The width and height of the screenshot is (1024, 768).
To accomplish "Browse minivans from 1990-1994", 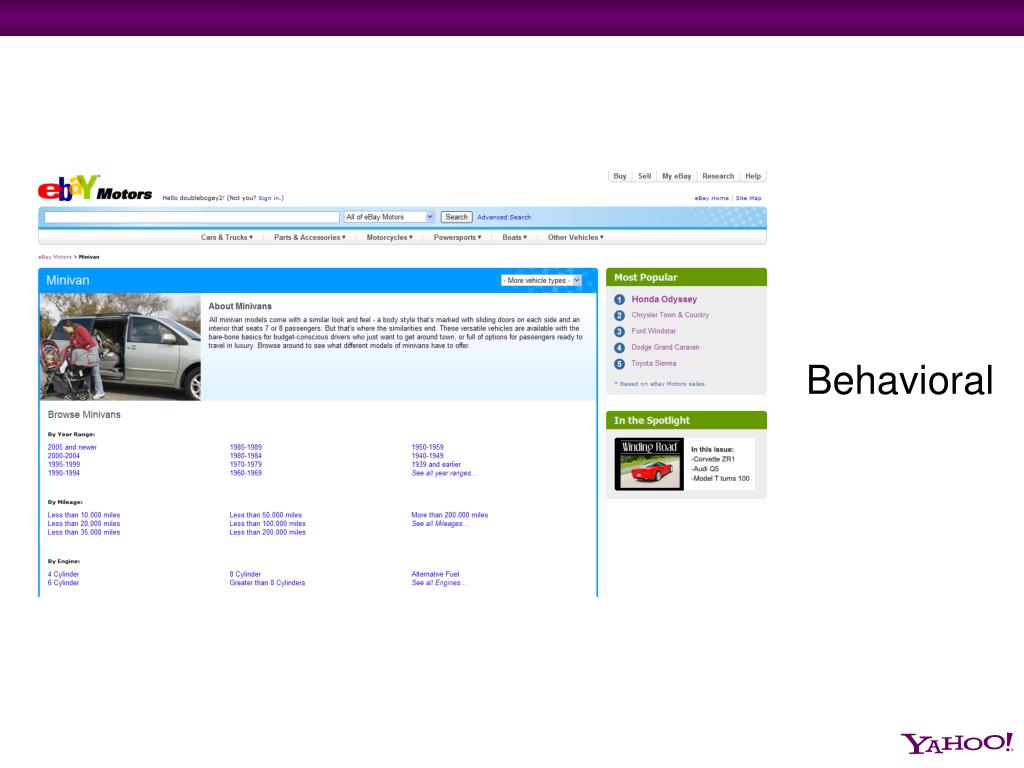I will click(63, 473).
